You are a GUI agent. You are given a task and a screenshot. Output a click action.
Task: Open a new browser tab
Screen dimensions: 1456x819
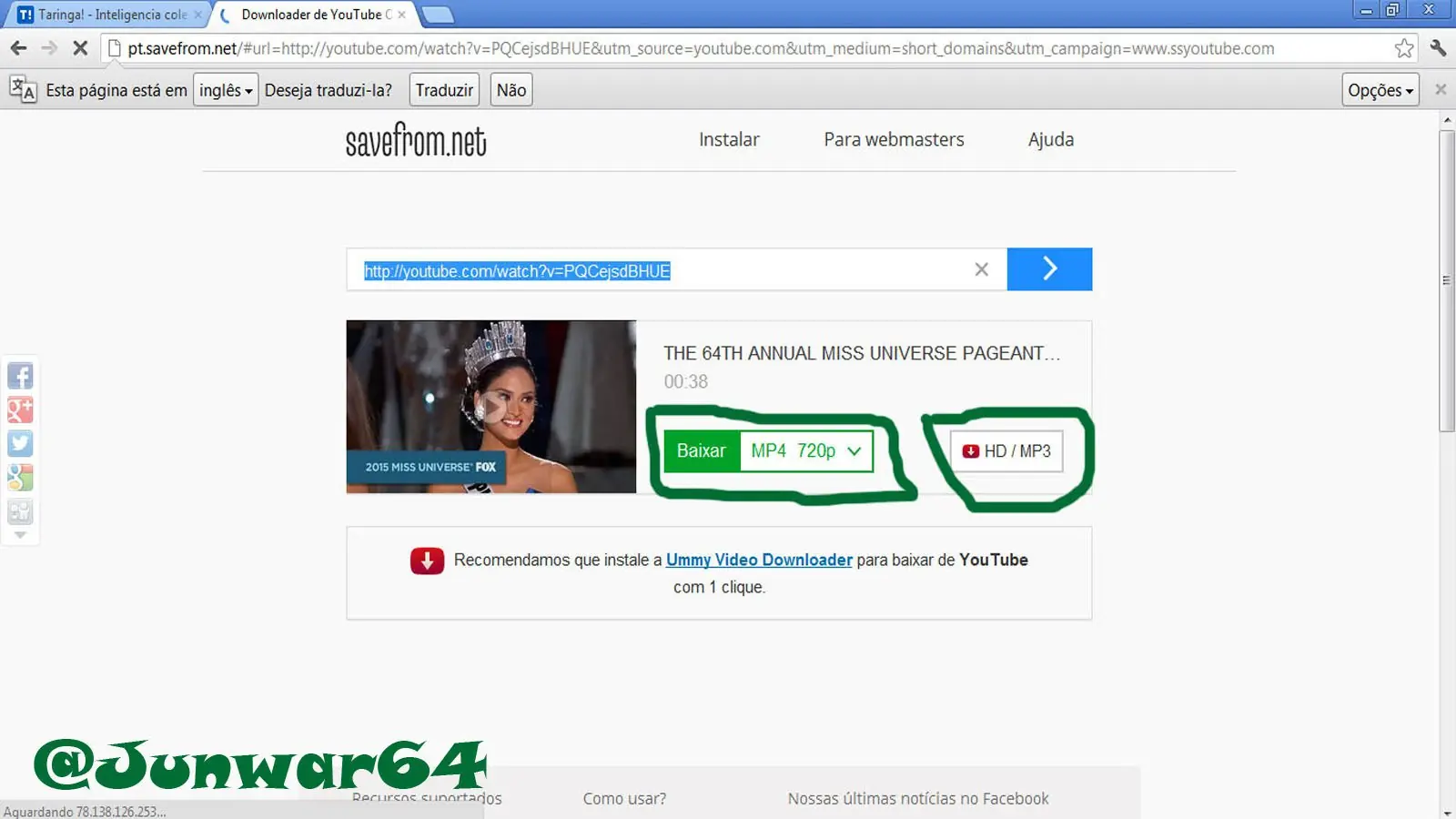tap(438, 15)
